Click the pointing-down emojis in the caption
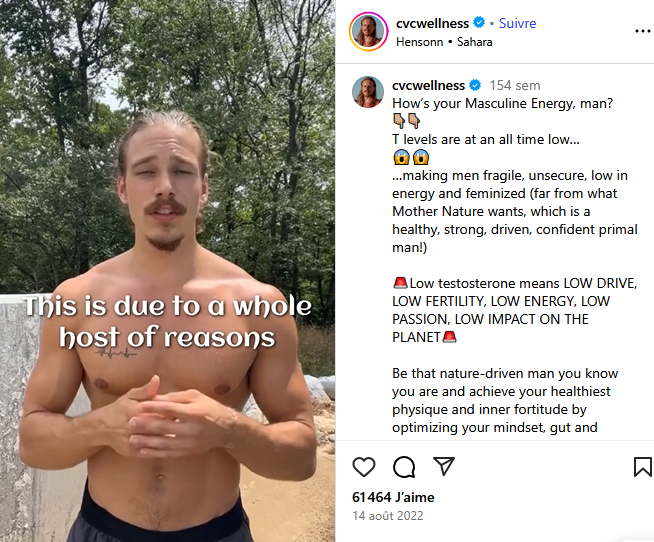The height and width of the screenshot is (542, 654). (x=406, y=121)
